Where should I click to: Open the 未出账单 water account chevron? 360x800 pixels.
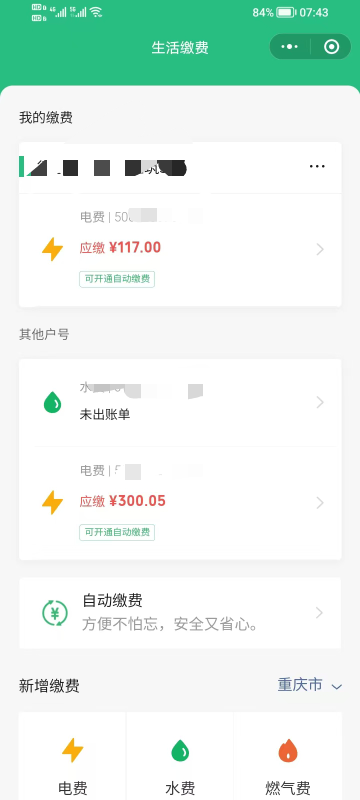pyautogui.click(x=320, y=403)
